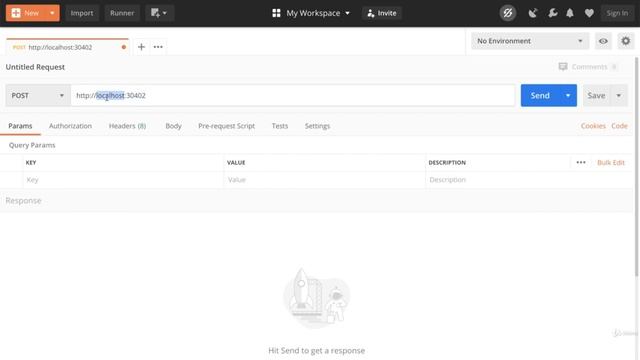Click the Save button

click(596, 96)
